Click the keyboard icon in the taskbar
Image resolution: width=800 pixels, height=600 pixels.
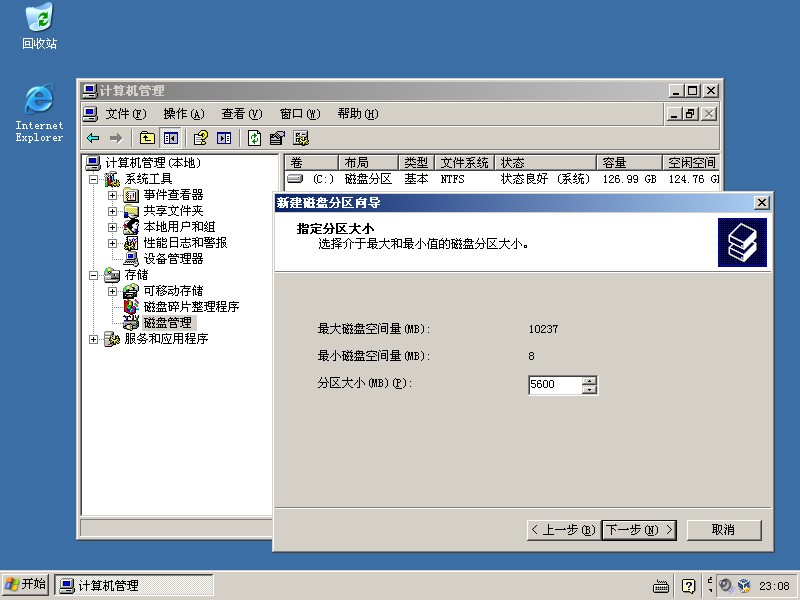point(661,586)
